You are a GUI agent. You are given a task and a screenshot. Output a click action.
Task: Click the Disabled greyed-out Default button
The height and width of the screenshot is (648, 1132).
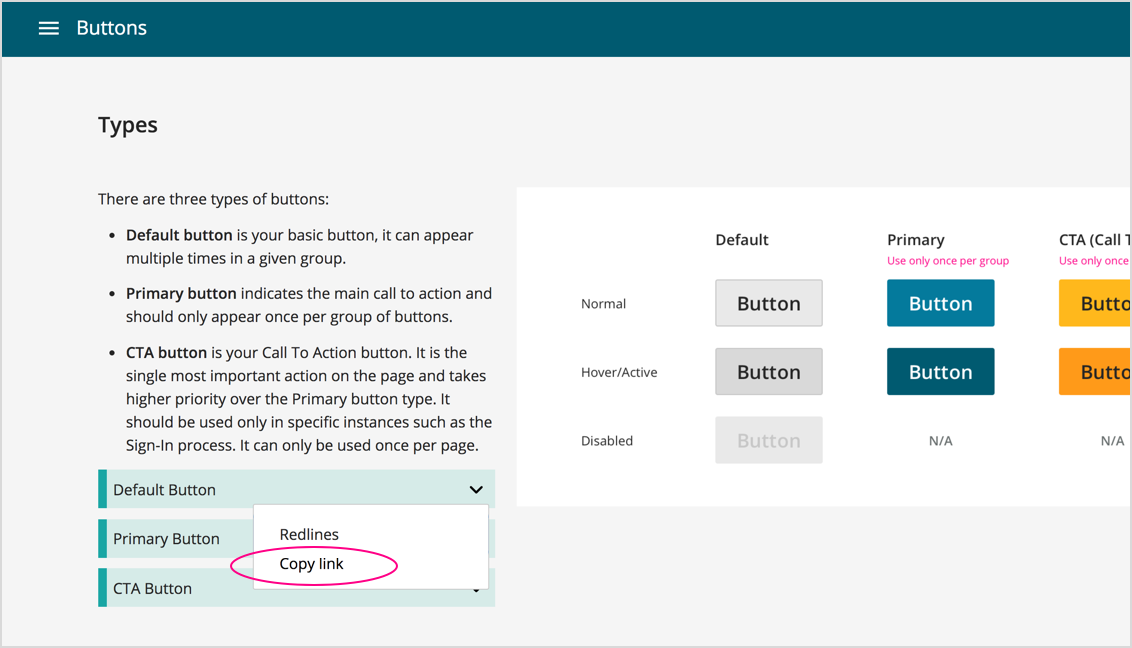768,440
